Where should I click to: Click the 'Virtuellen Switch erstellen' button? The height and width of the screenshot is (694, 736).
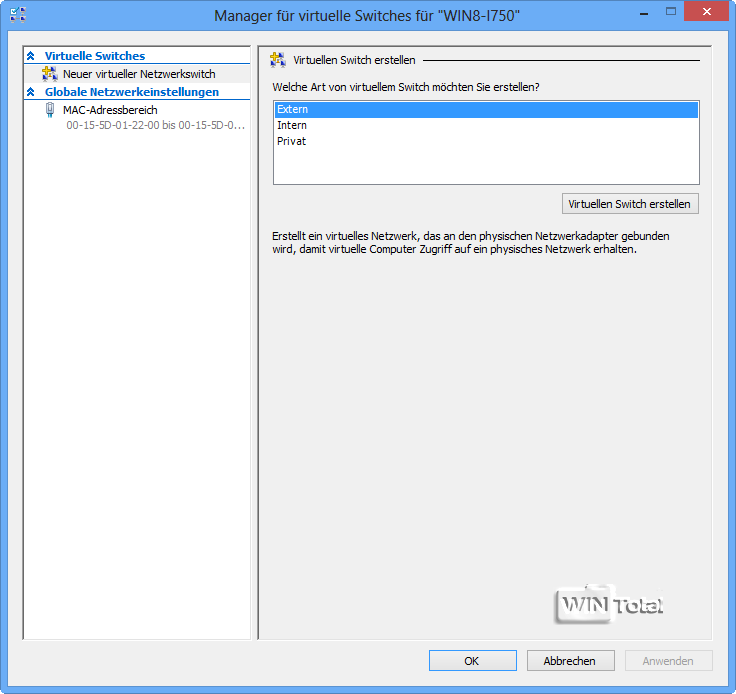tap(630, 204)
